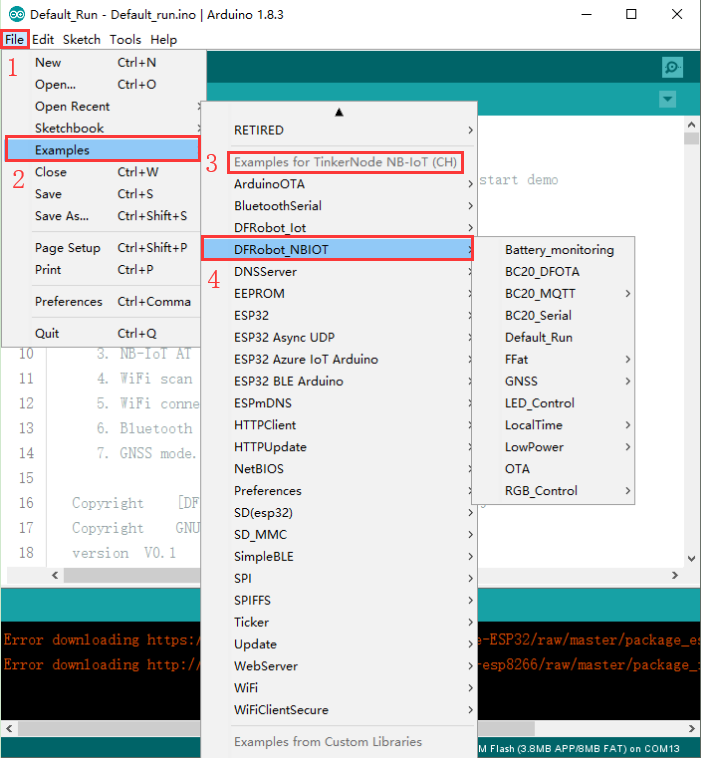Open the File menu
Screen dimensions: 701x758
coord(15,40)
